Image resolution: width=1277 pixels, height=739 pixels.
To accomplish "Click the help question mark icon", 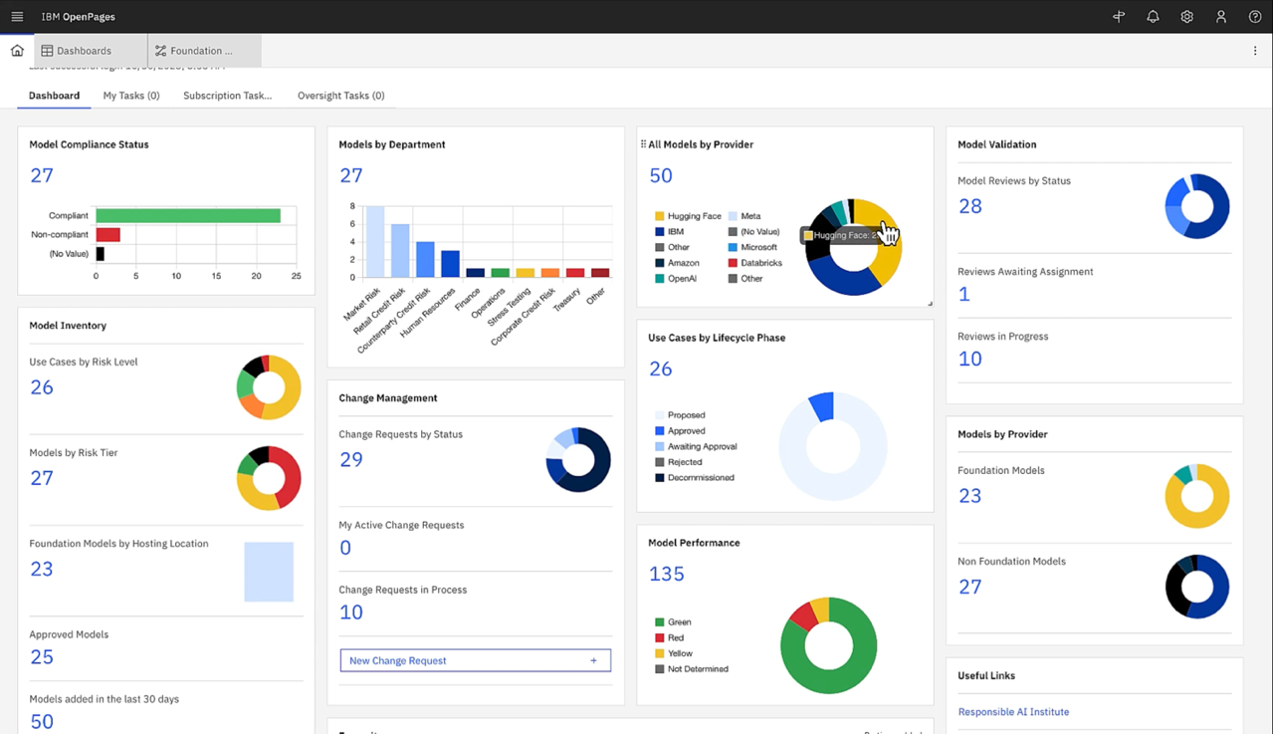I will coord(1255,17).
